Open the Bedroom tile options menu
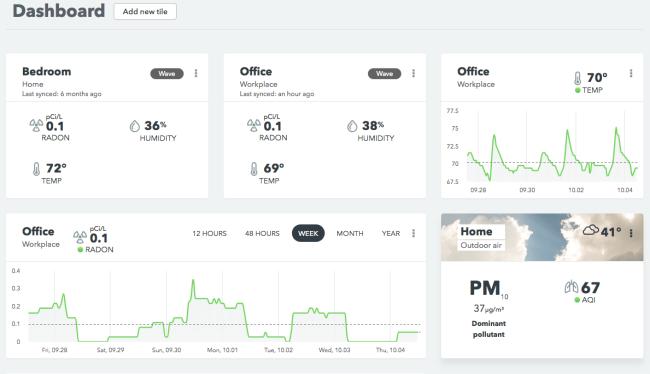Viewport: 650px width, 374px height. (196, 73)
